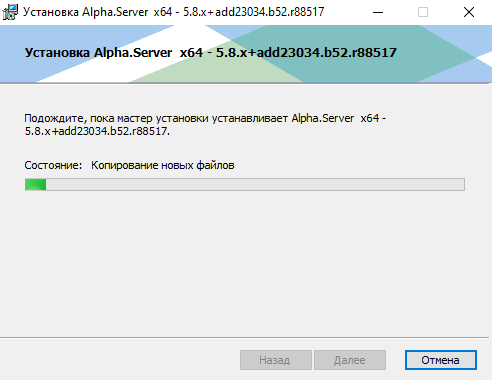The image size is (492, 380).
Task: Close the installer window with X
Action: (x=469, y=12)
